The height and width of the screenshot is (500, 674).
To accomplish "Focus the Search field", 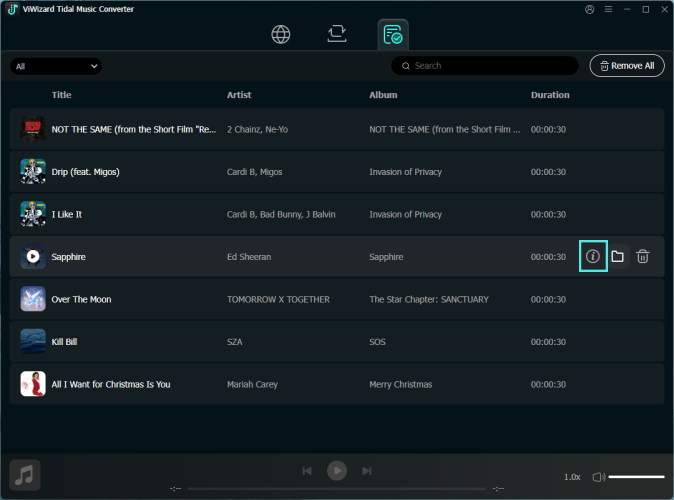I will coord(484,66).
